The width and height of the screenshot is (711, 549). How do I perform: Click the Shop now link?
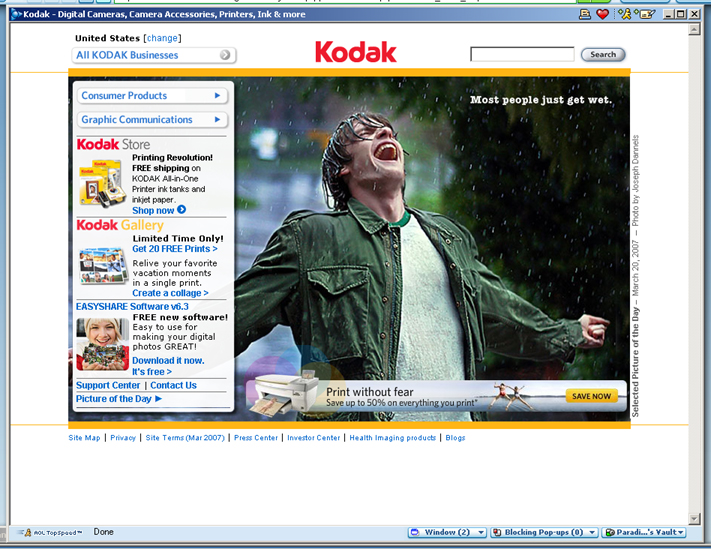[x=153, y=210]
